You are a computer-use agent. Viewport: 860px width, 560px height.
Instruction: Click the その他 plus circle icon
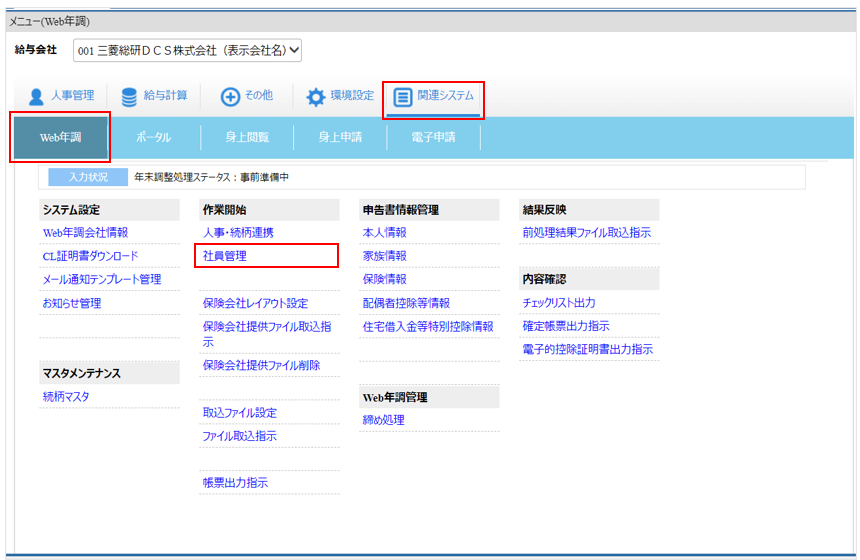(230, 97)
